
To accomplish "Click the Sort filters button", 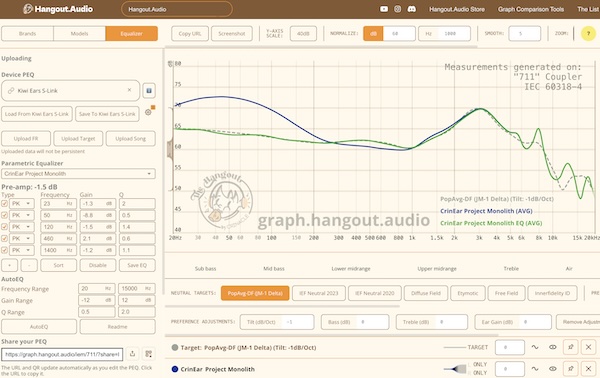I will pos(59,265).
